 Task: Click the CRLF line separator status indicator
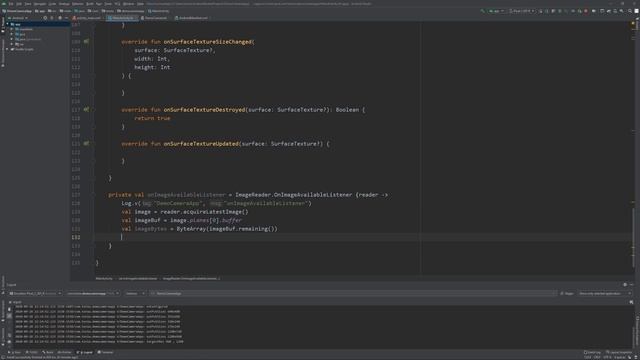click(597, 358)
